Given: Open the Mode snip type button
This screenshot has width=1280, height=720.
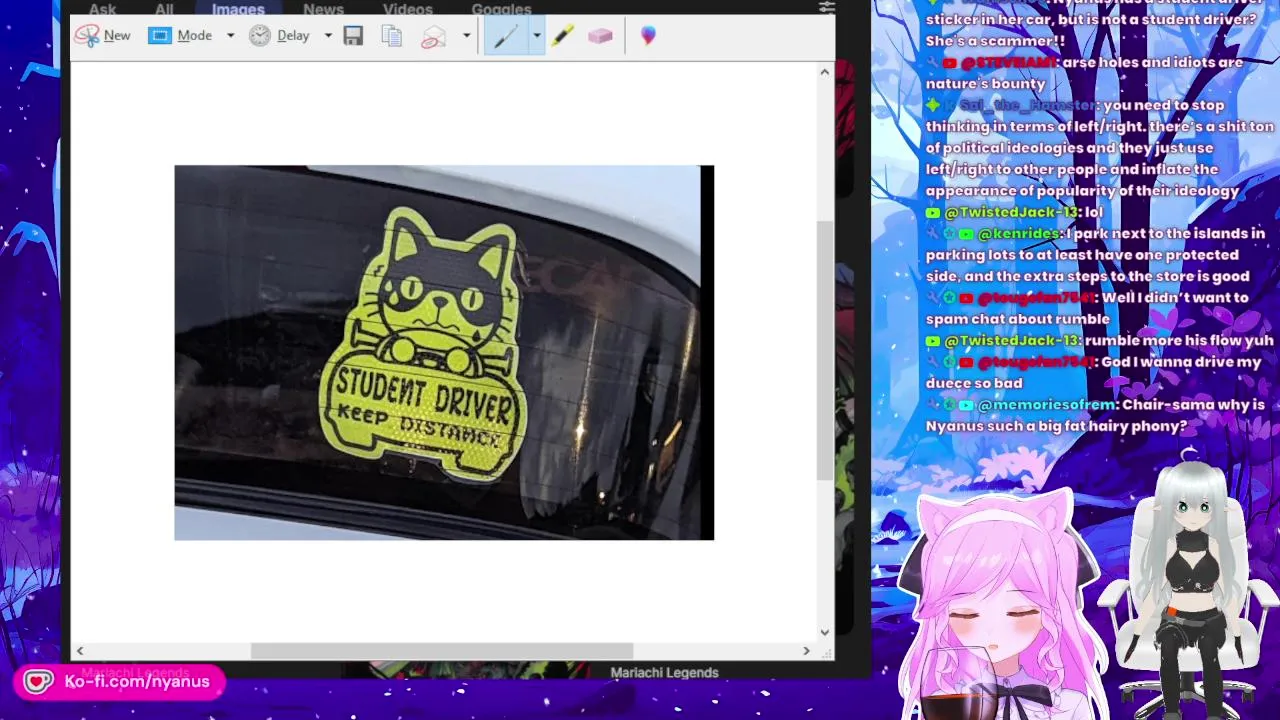Looking at the screenshot, I should [x=180, y=35].
